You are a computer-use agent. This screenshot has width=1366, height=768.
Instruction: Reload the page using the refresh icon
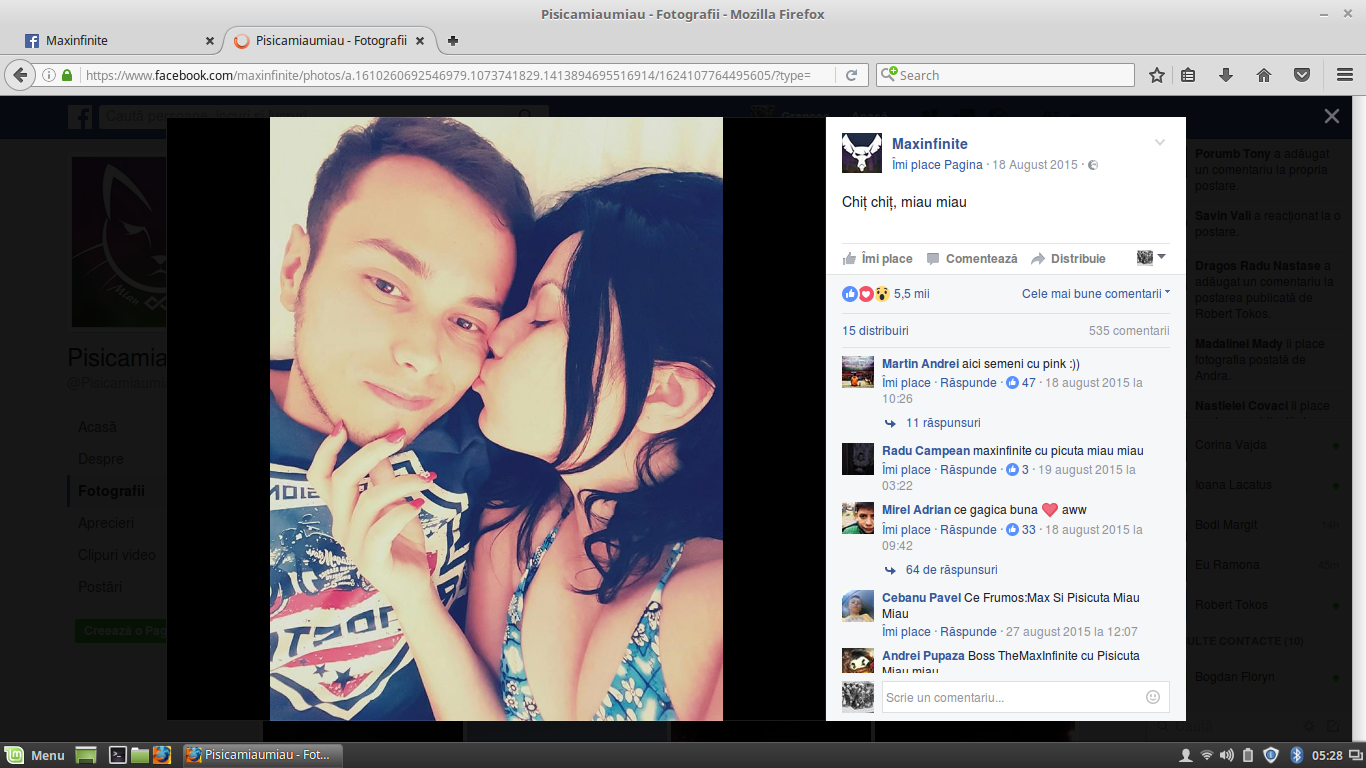[x=852, y=75]
